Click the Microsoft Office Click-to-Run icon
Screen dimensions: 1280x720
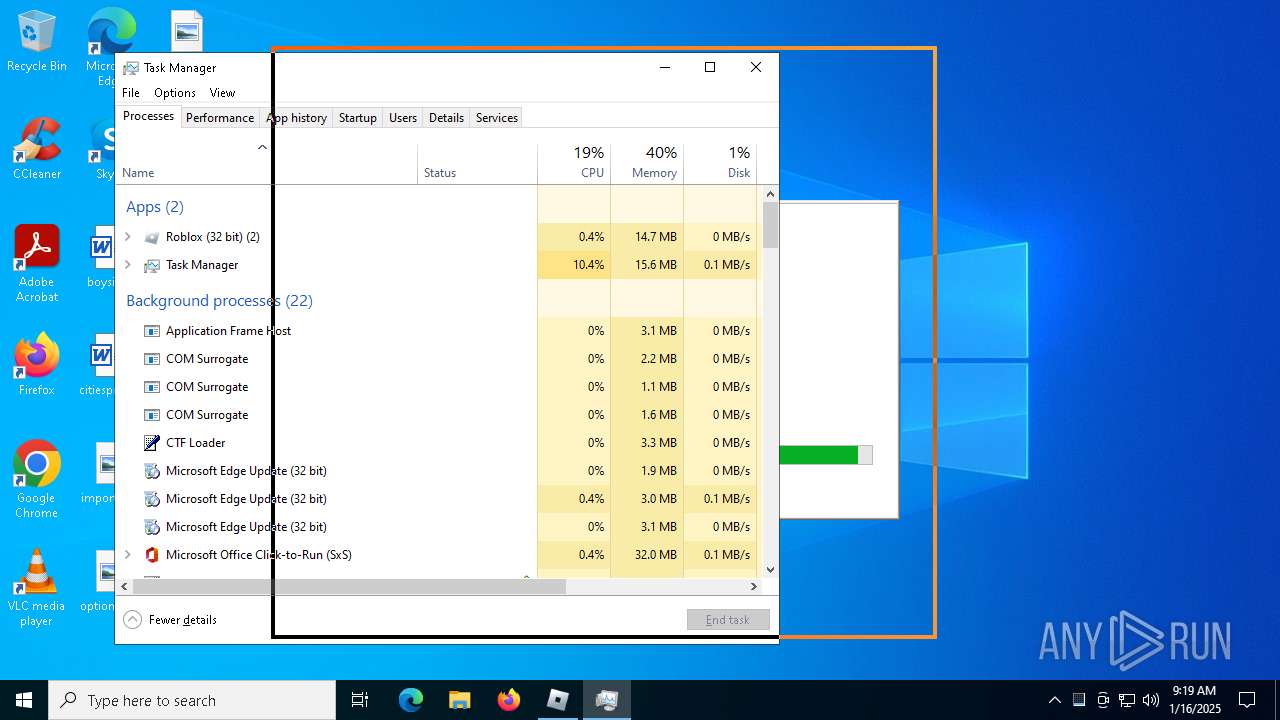[152, 555]
